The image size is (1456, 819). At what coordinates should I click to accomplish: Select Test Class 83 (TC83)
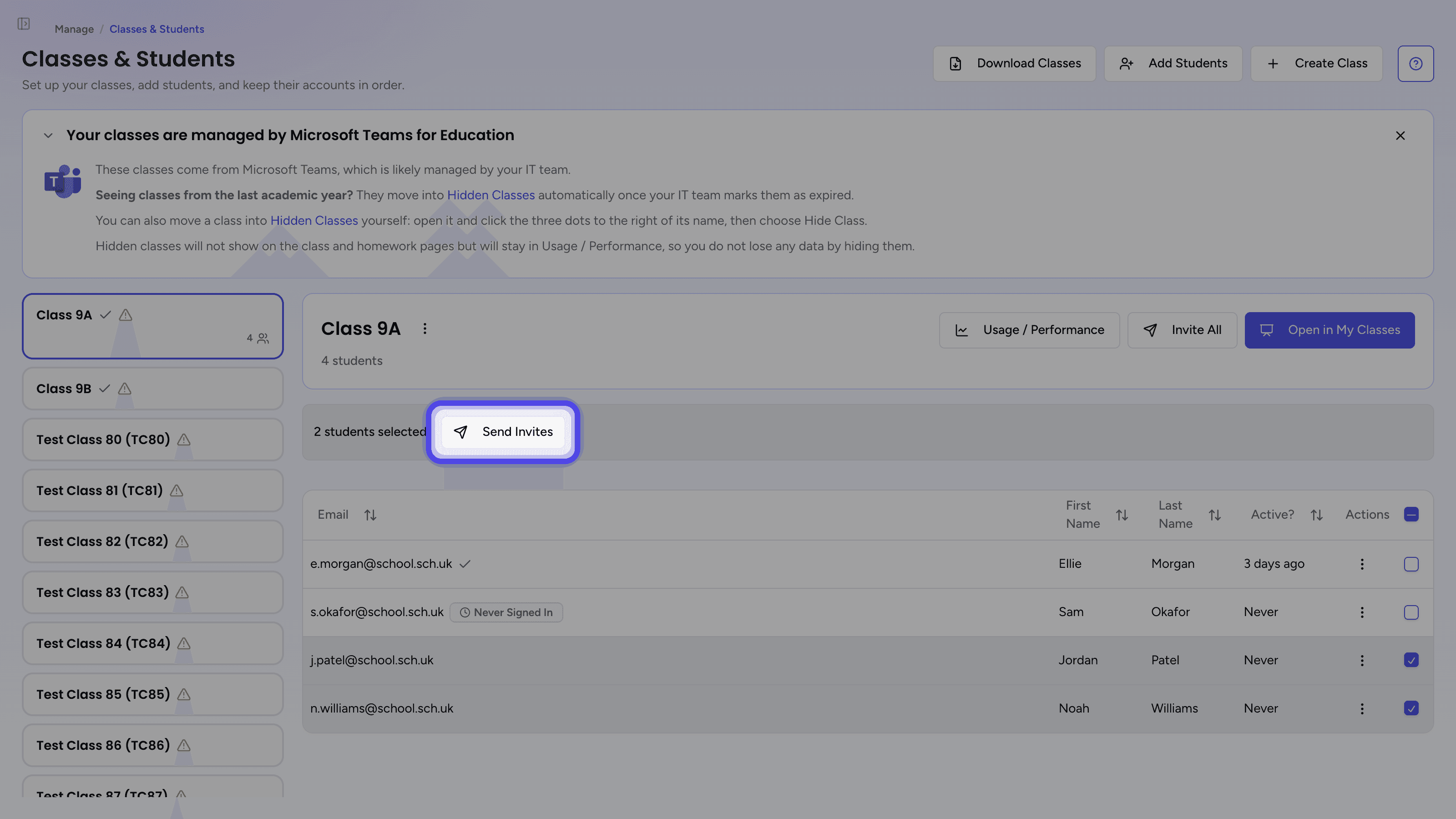coord(152,592)
